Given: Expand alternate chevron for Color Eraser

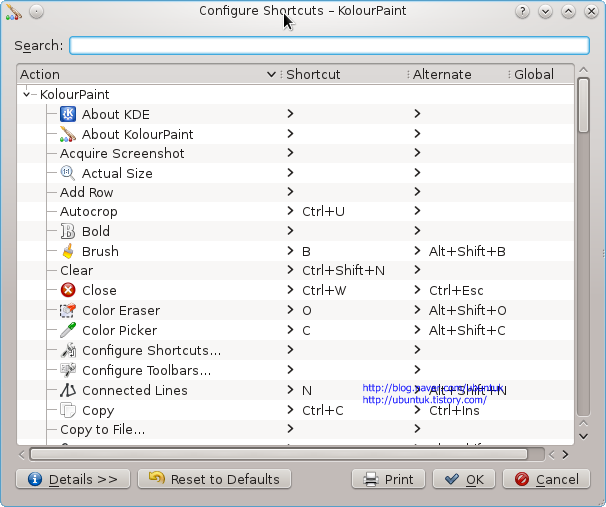Looking at the screenshot, I should [x=417, y=310].
